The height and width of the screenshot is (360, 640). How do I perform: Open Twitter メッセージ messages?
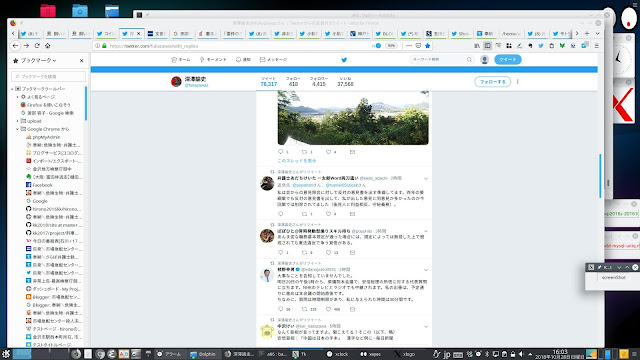(x=273, y=60)
